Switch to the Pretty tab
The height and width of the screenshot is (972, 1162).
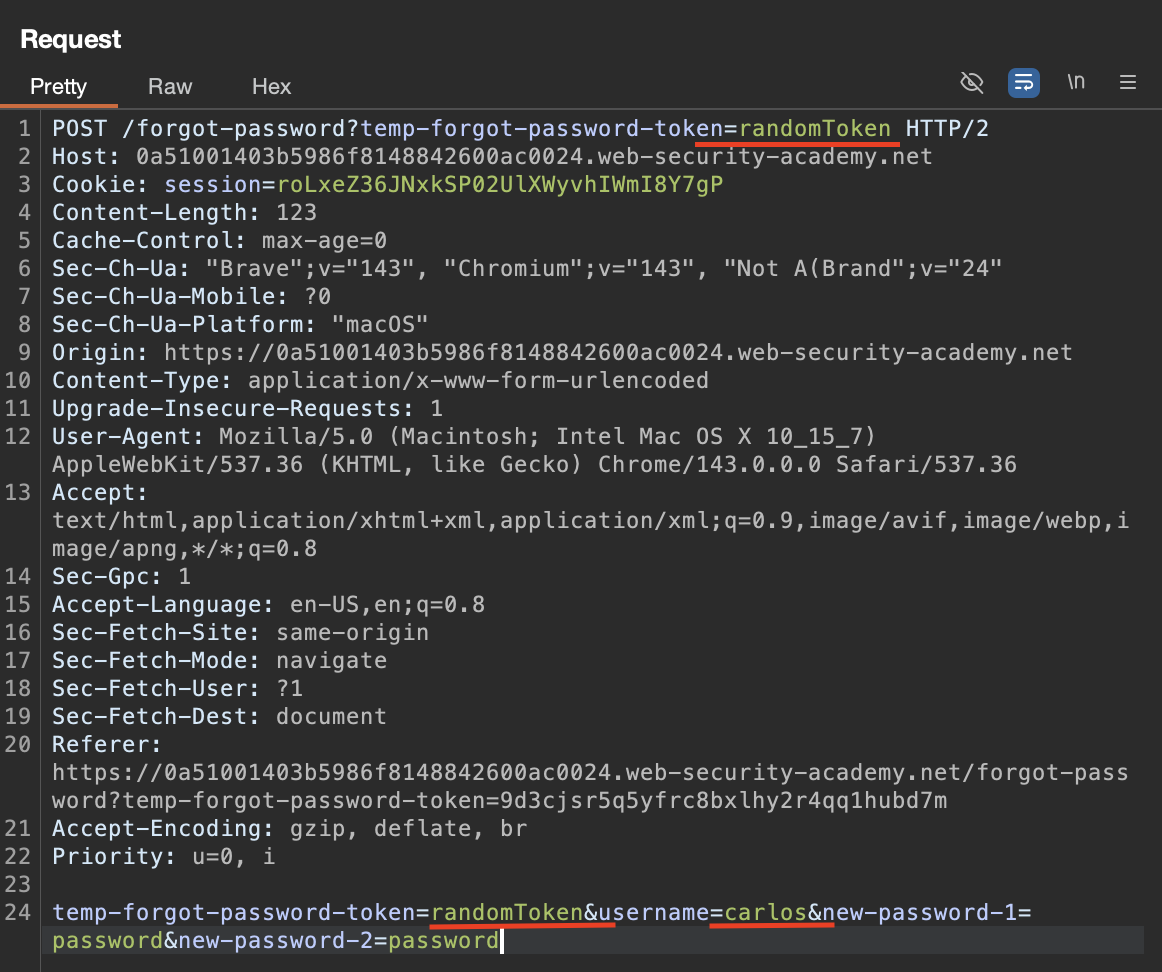click(58, 87)
